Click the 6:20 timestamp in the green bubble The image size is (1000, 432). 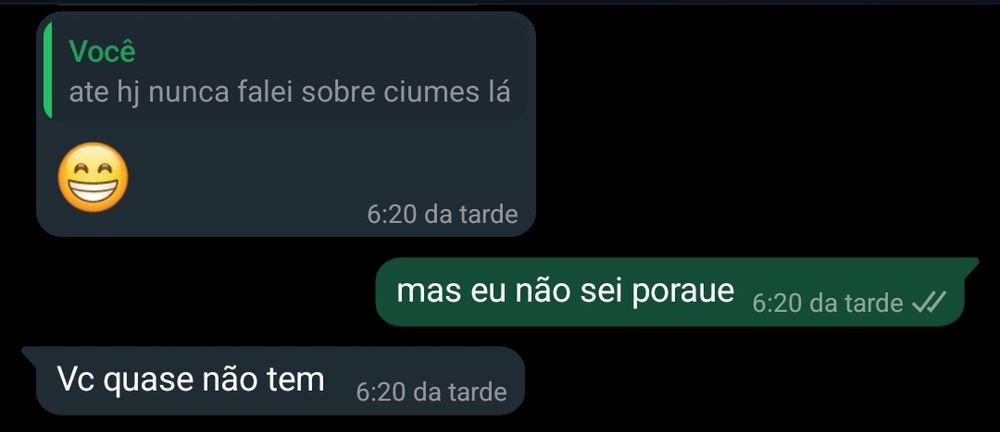click(827, 303)
